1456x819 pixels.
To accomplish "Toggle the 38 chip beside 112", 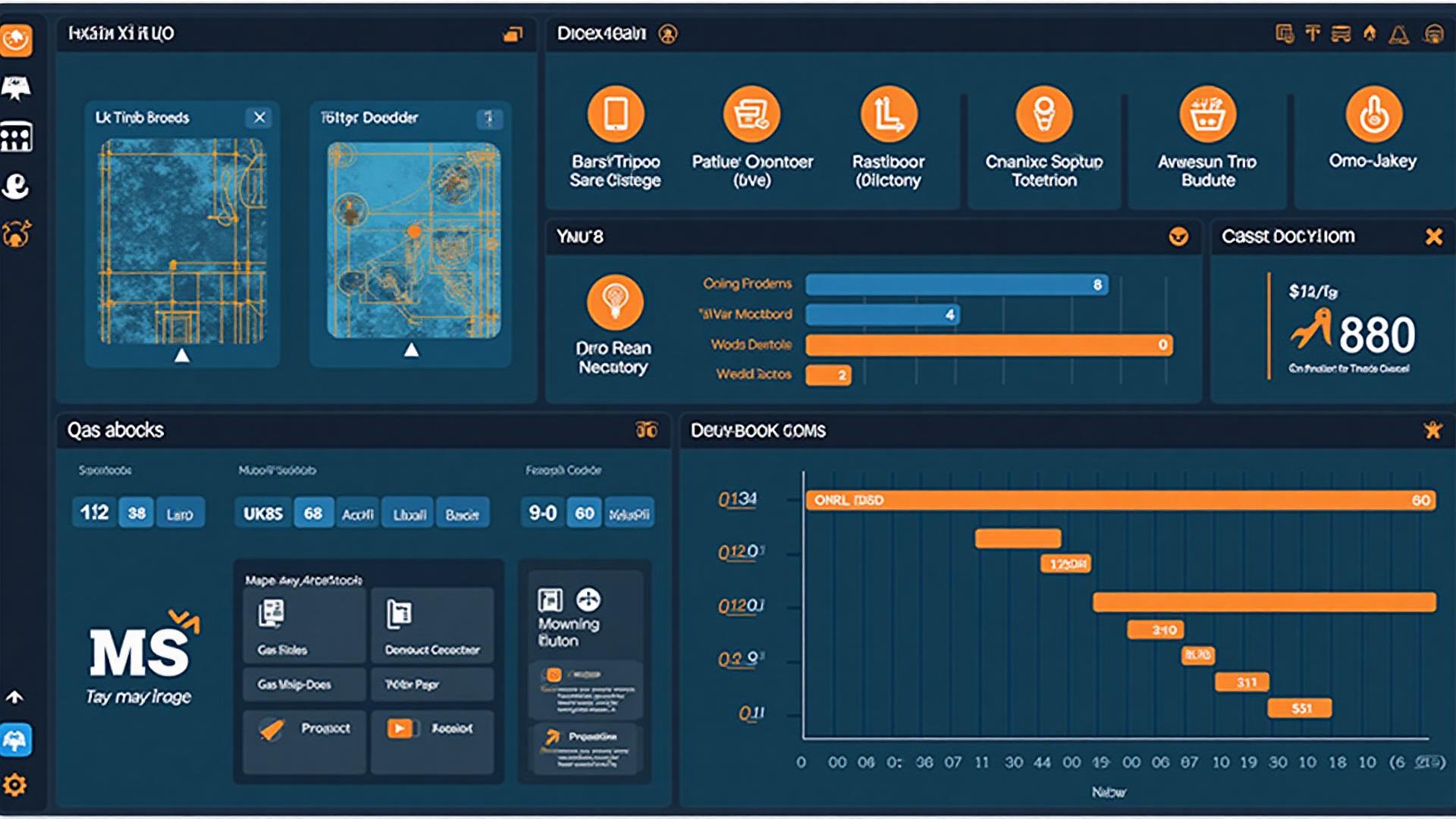I will tap(136, 513).
